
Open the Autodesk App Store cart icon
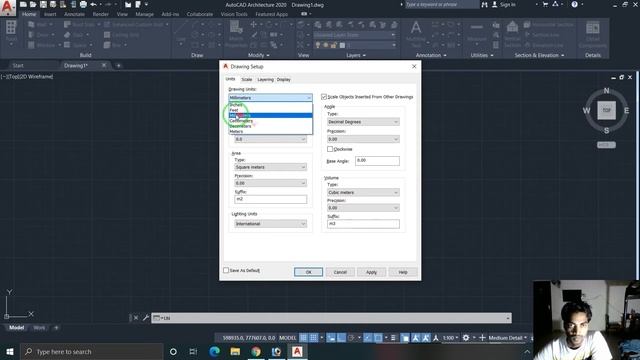[x=545, y=4]
